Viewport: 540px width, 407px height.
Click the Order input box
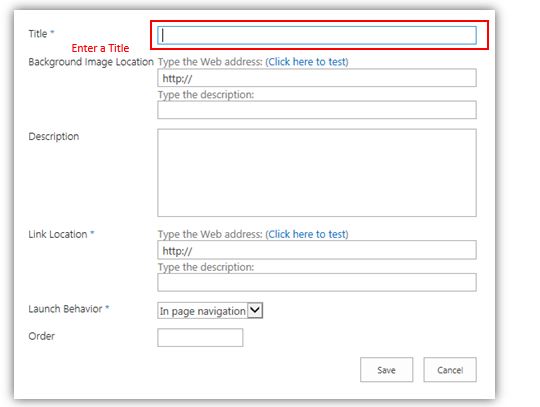point(200,337)
